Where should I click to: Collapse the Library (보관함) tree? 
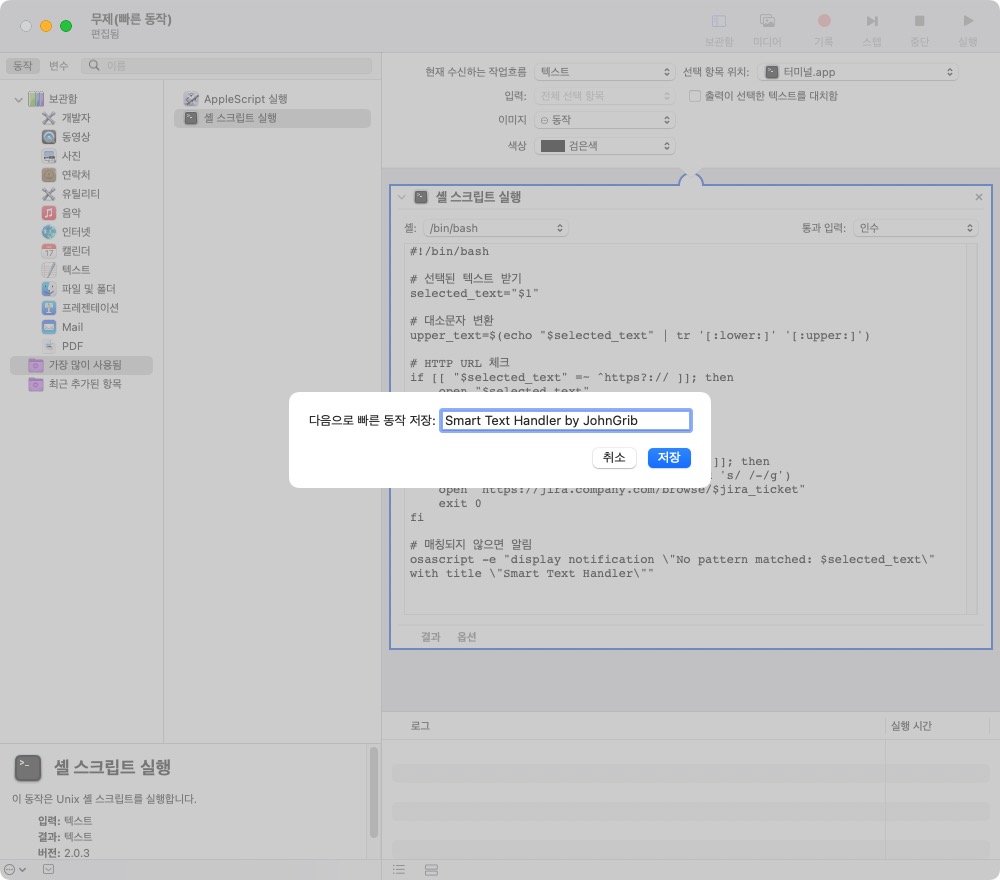point(18,99)
